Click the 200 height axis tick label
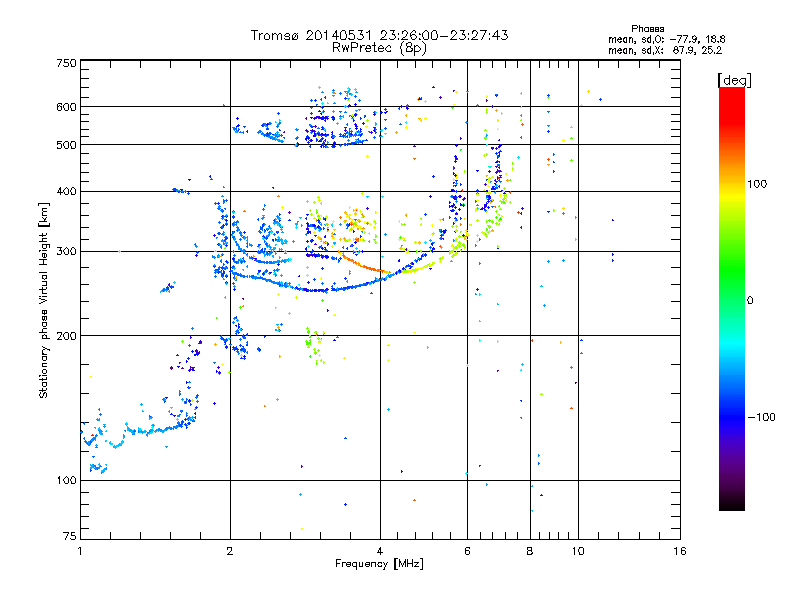The image size is (800, 600). click(x=66, y=336)
